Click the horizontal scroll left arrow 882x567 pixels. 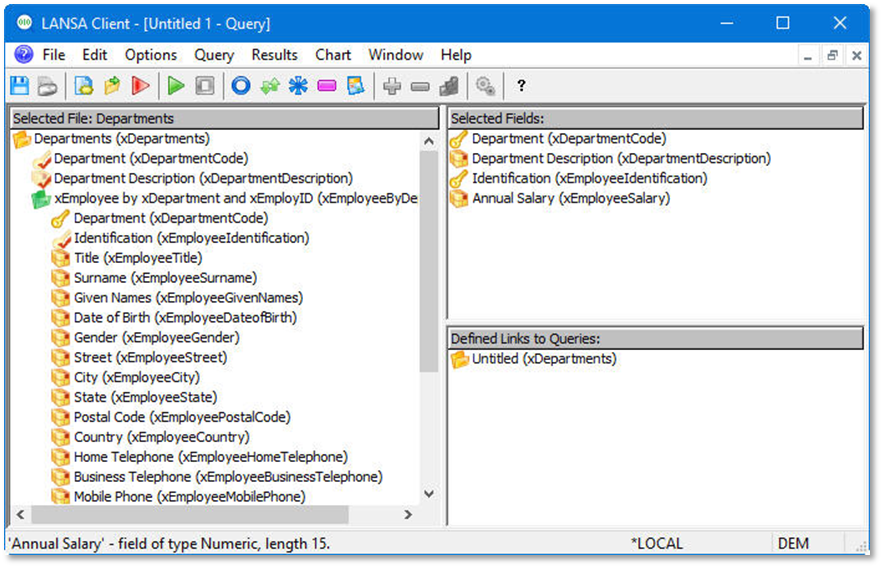pos(21,515)
